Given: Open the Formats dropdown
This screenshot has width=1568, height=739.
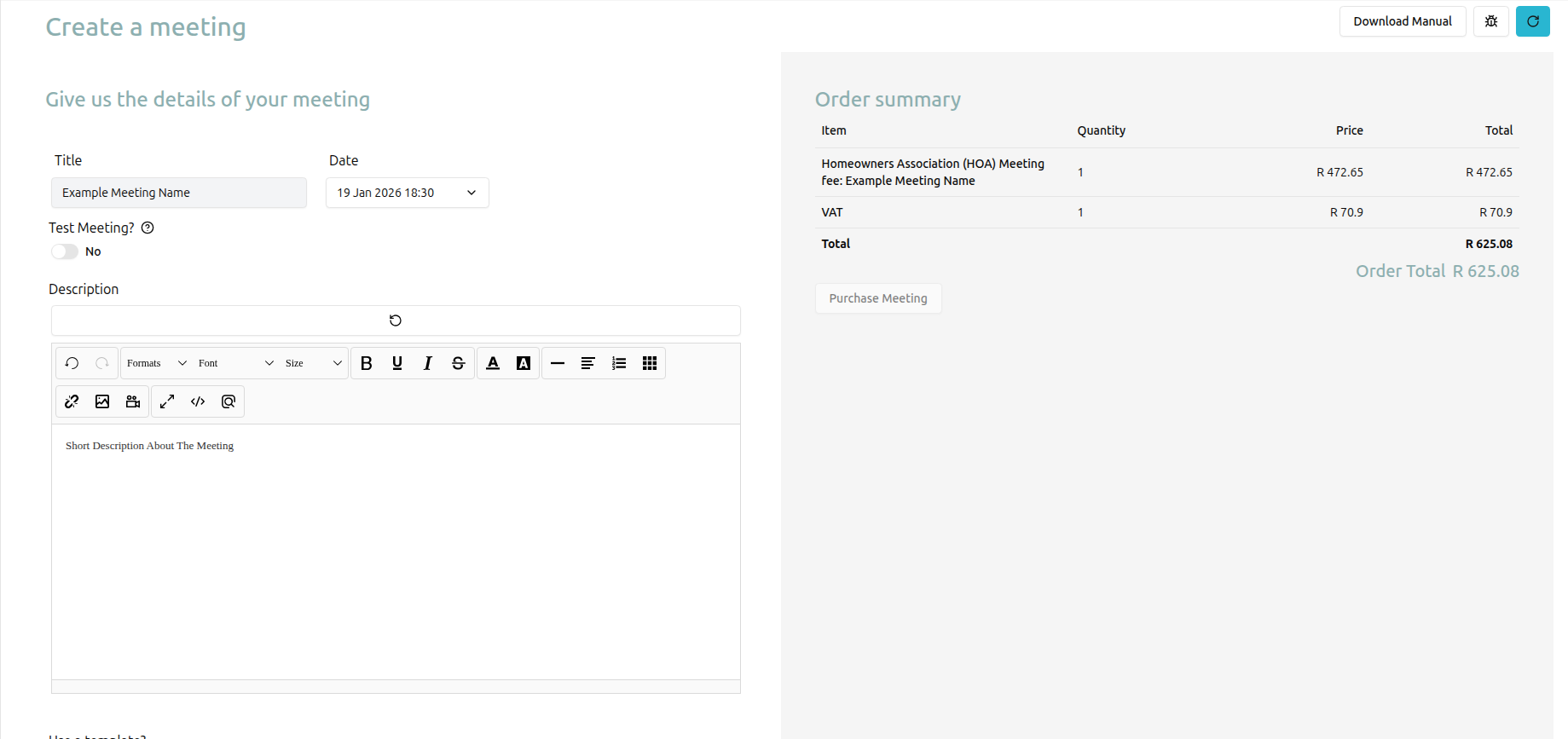Looking at the screenshot, I should click(156, 363).
